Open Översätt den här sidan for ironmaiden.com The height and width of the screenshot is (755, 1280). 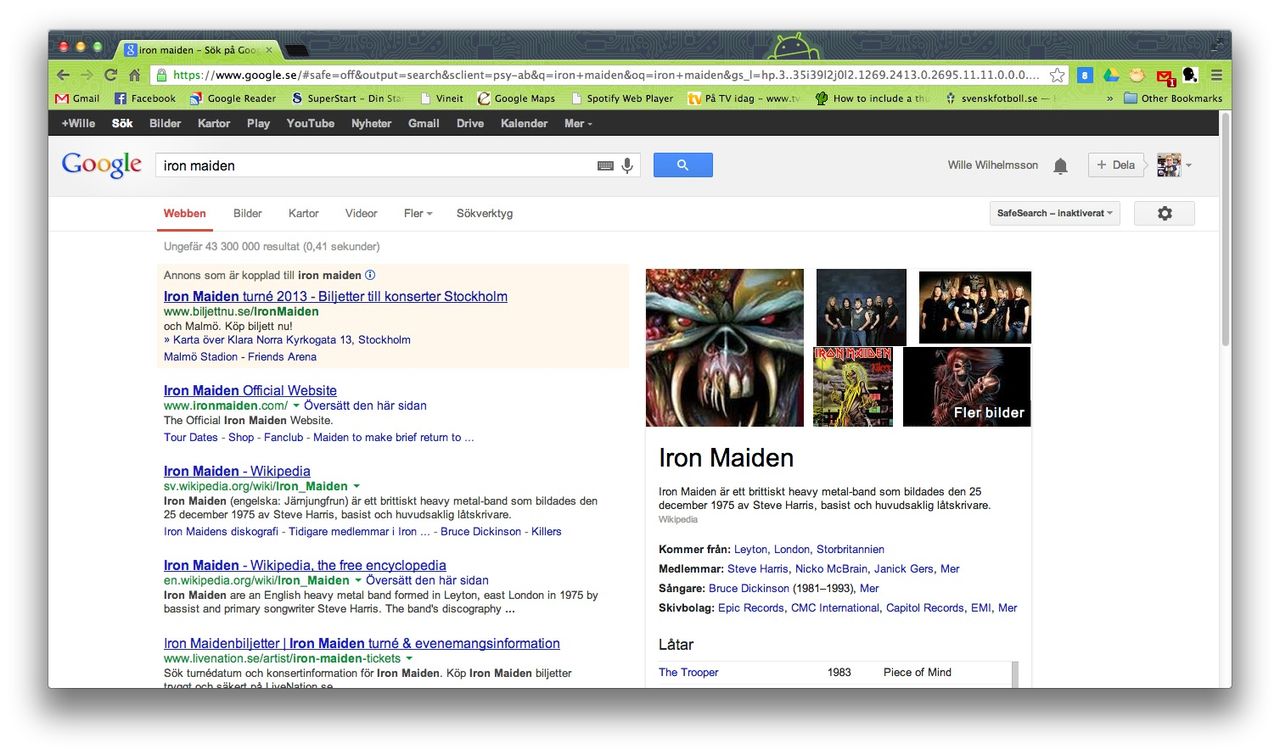[x=365, y=406]
